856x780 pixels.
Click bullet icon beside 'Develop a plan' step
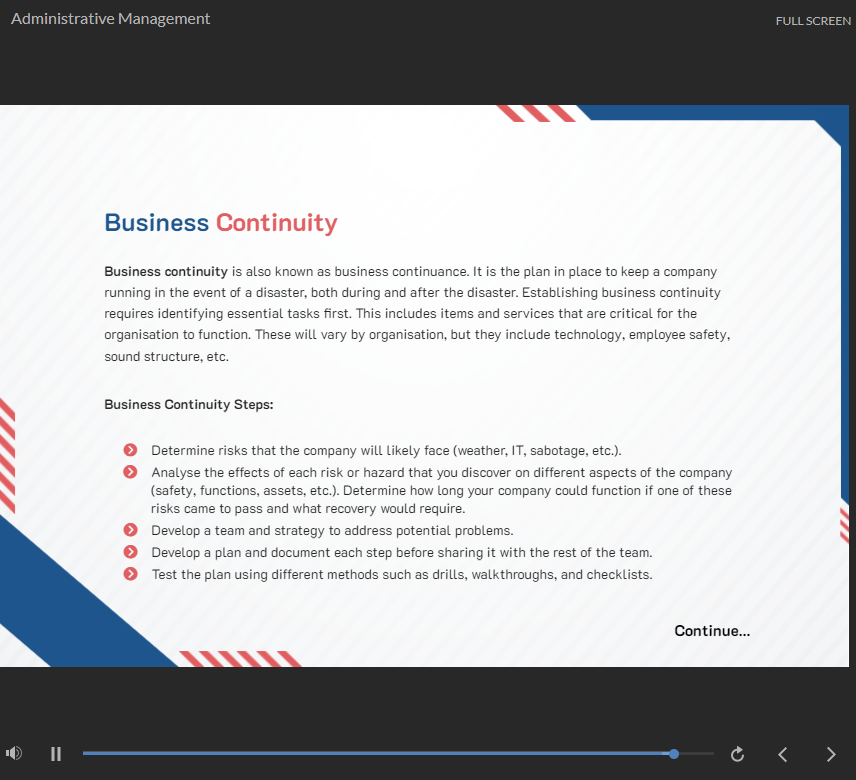tap(130, 552)
